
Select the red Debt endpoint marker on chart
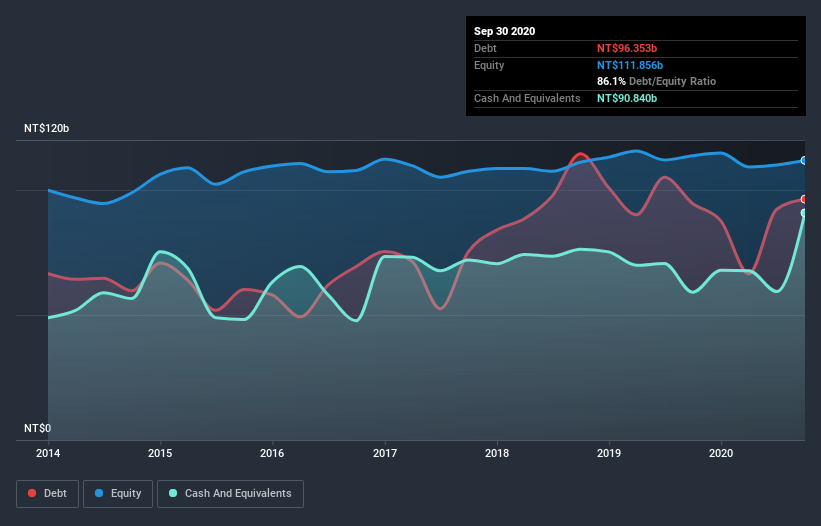804,199
